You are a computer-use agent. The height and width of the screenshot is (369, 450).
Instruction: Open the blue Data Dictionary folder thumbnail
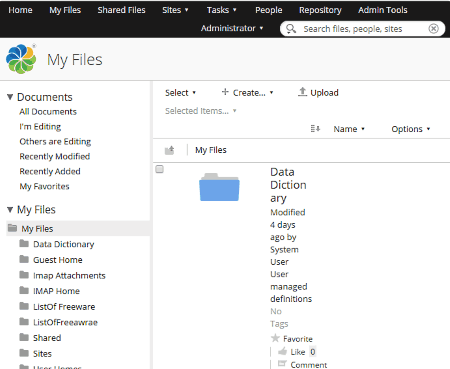[219, 187]
